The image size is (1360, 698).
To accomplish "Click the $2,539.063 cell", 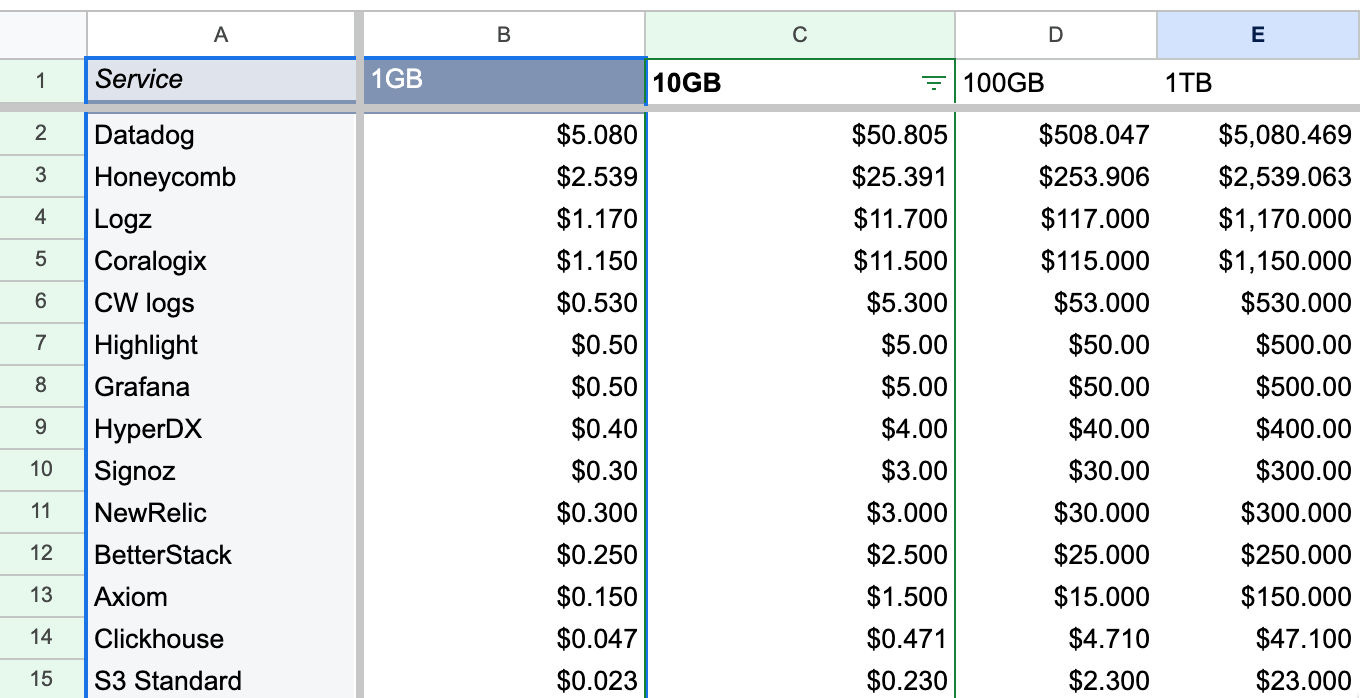I will tap(1258, 176).
